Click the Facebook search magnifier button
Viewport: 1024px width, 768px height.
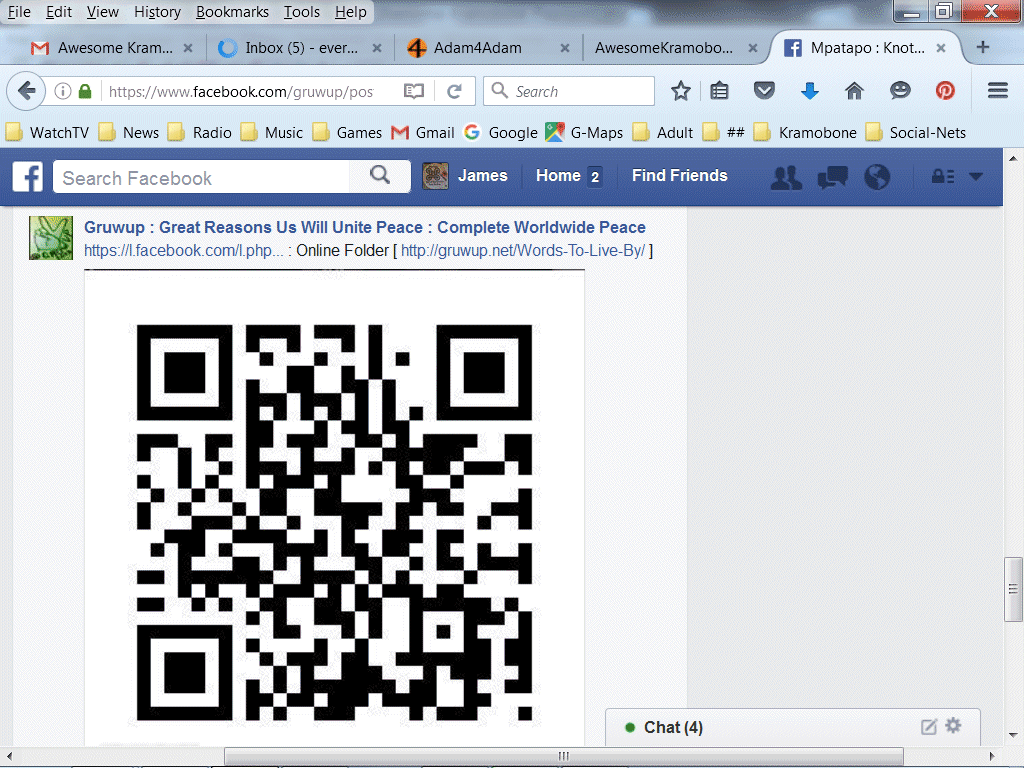380,175
